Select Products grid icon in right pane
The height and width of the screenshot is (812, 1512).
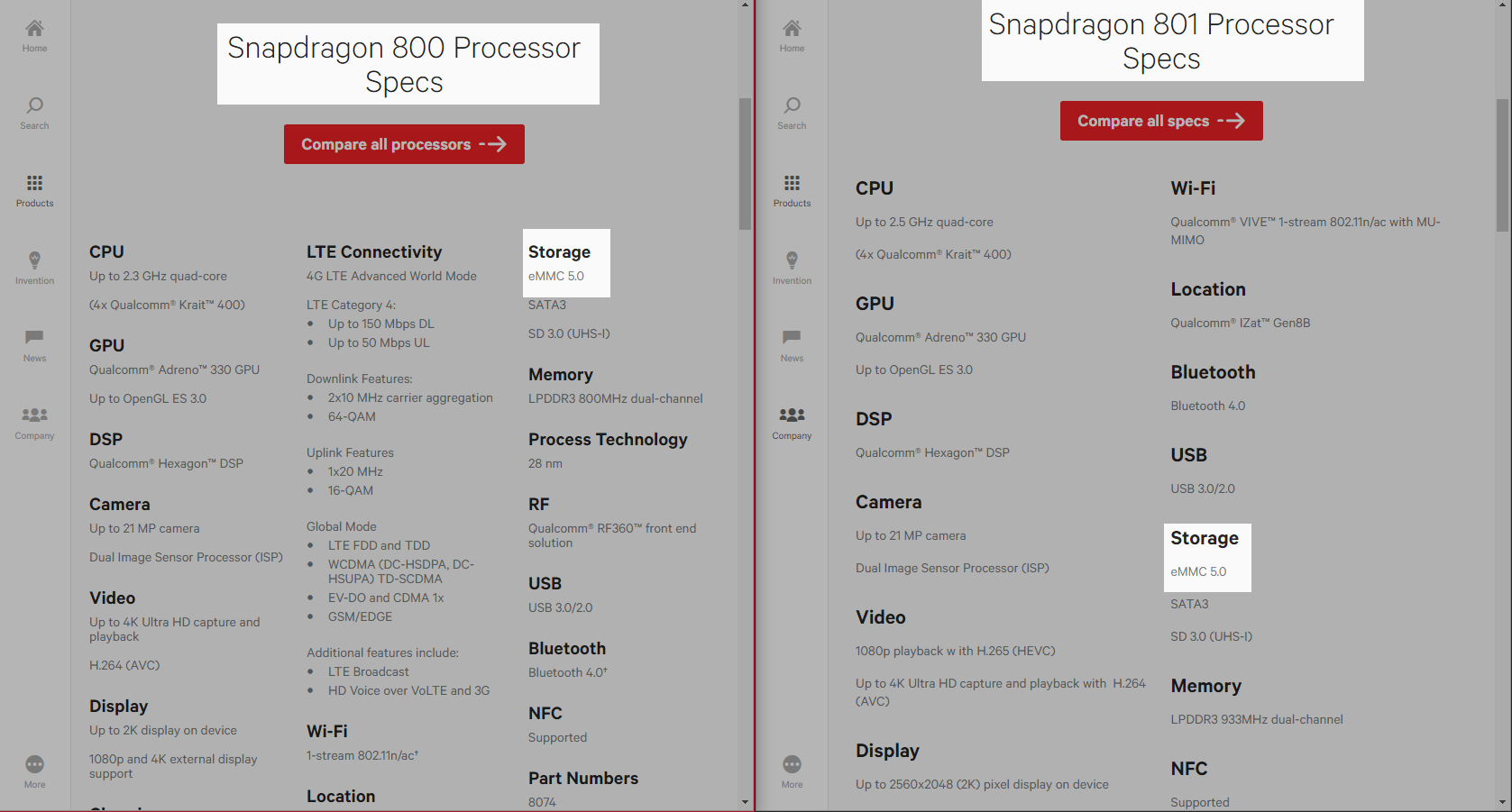pos(792,191)
